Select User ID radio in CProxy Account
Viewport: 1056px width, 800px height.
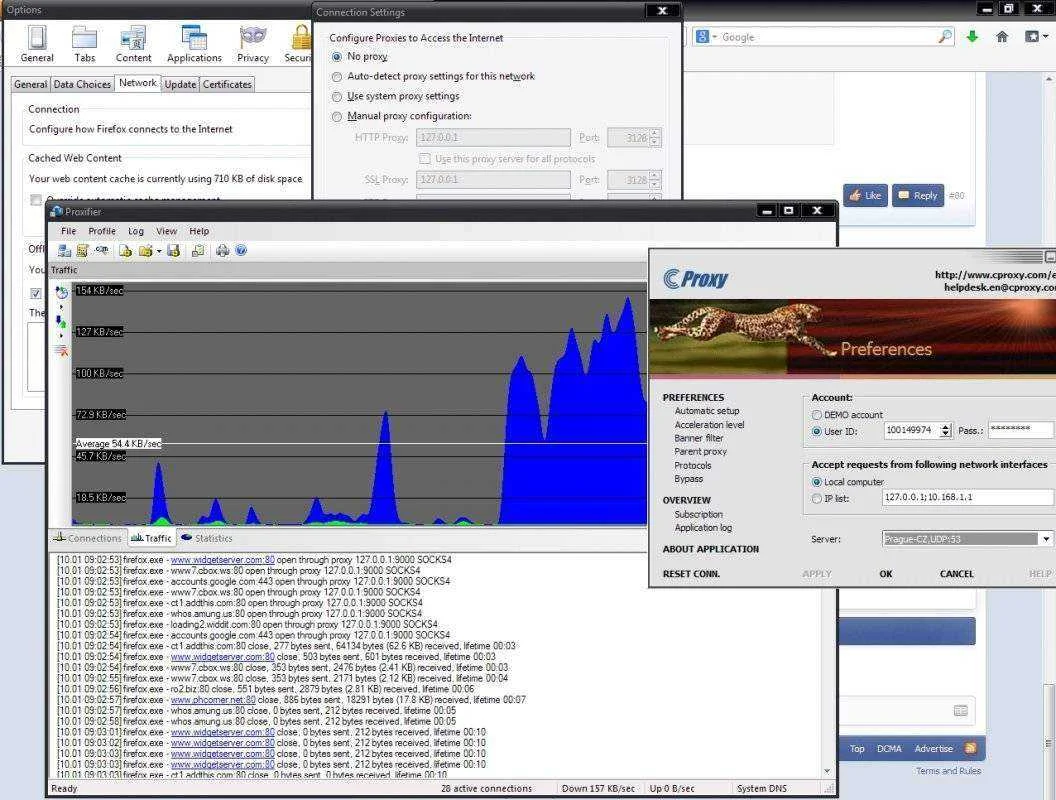pos(817,431)
